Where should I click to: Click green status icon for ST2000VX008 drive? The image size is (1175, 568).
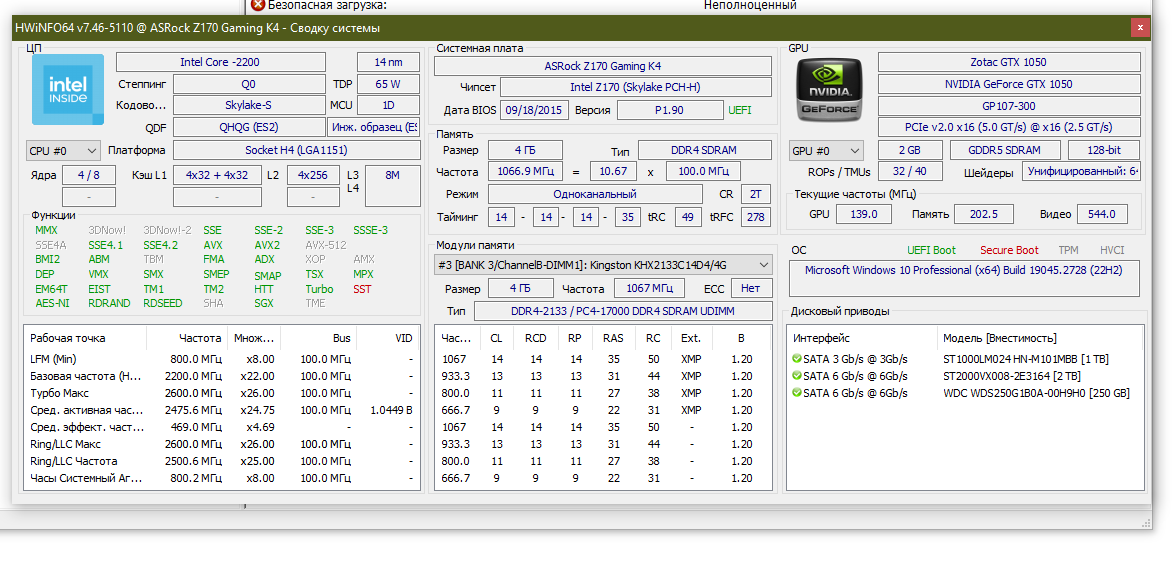797,375
